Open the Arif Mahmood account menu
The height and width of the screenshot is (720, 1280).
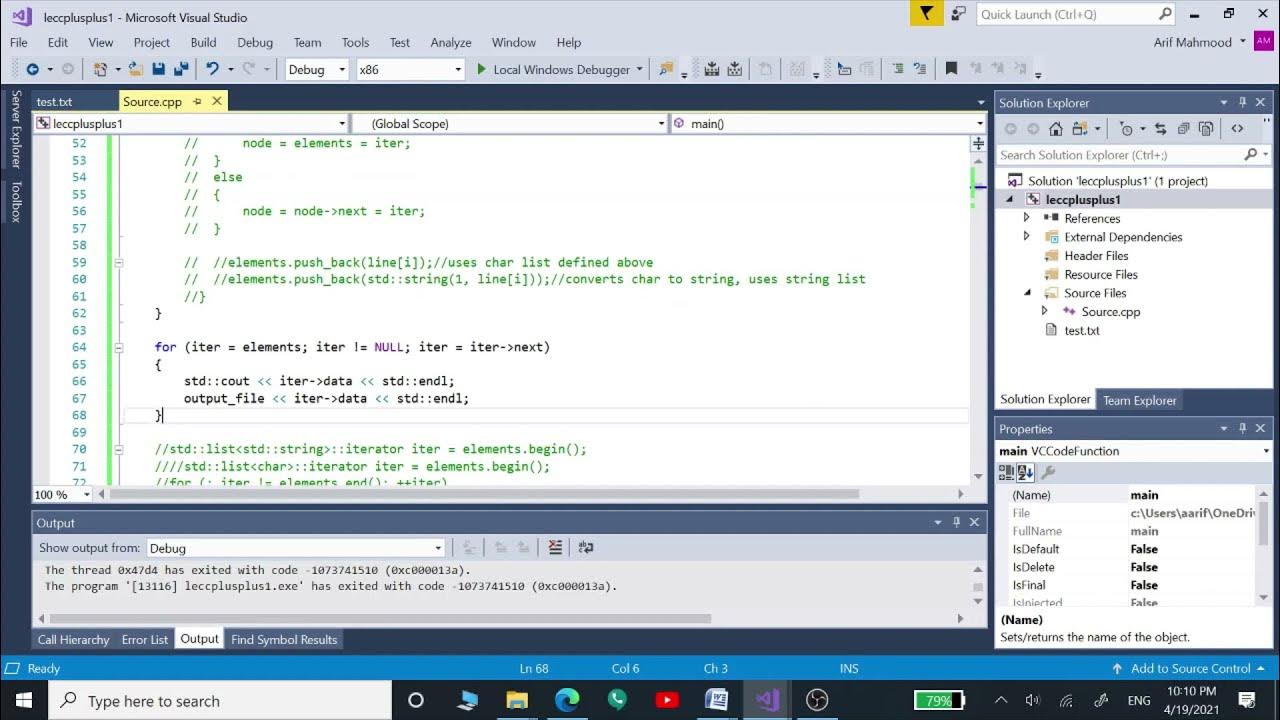pyautogui.click(x=1199, y=42)
